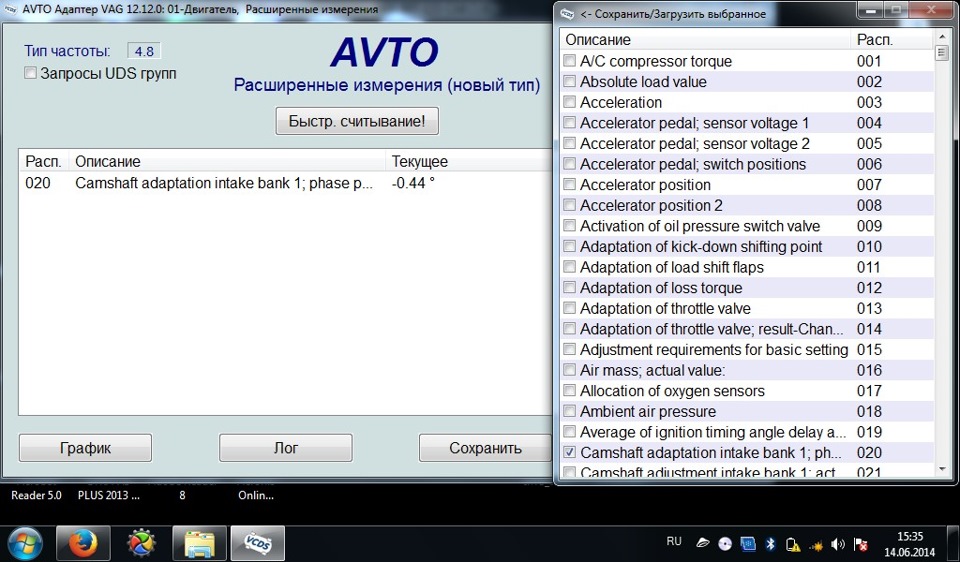Click the RU language indicator

pyautogui.click(x=674, y=541)
